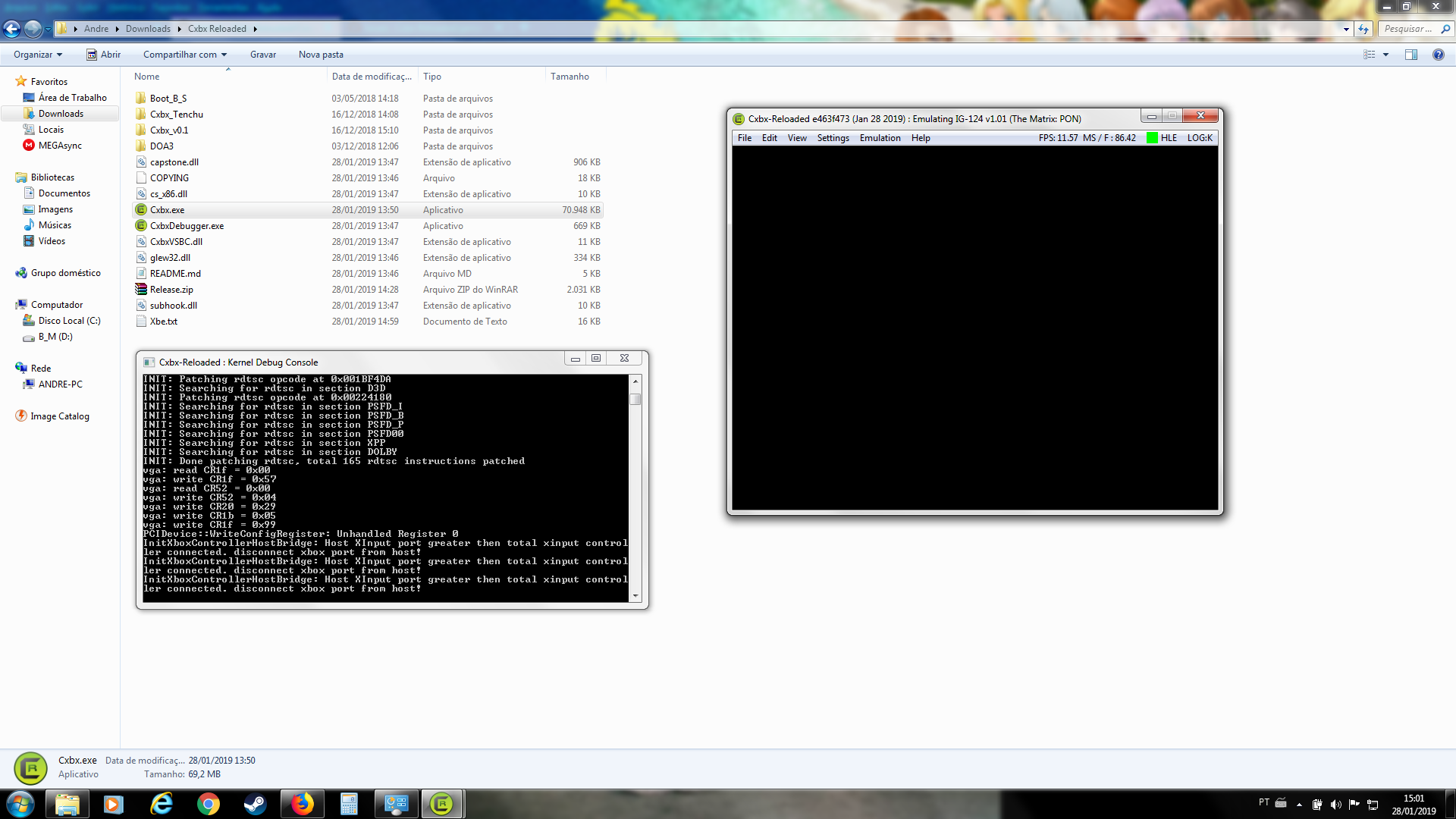Sort files by the Nome column header
The height and width of the screenshot is (819, 1456).
pyautogui.click(x=228, y=77)
